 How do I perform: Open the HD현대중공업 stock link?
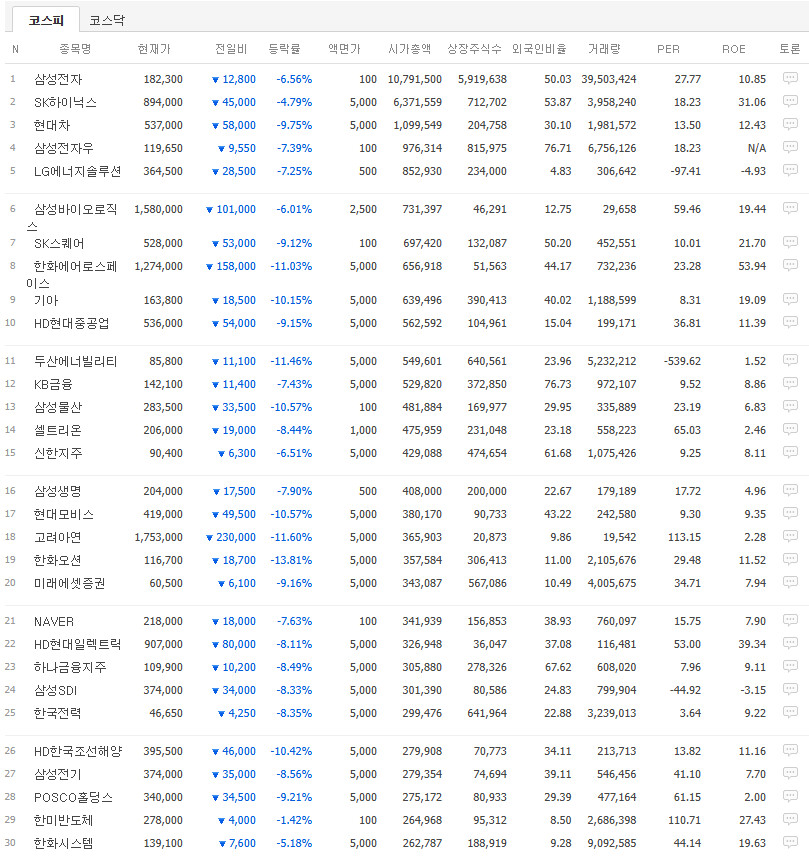coord(72,323)
